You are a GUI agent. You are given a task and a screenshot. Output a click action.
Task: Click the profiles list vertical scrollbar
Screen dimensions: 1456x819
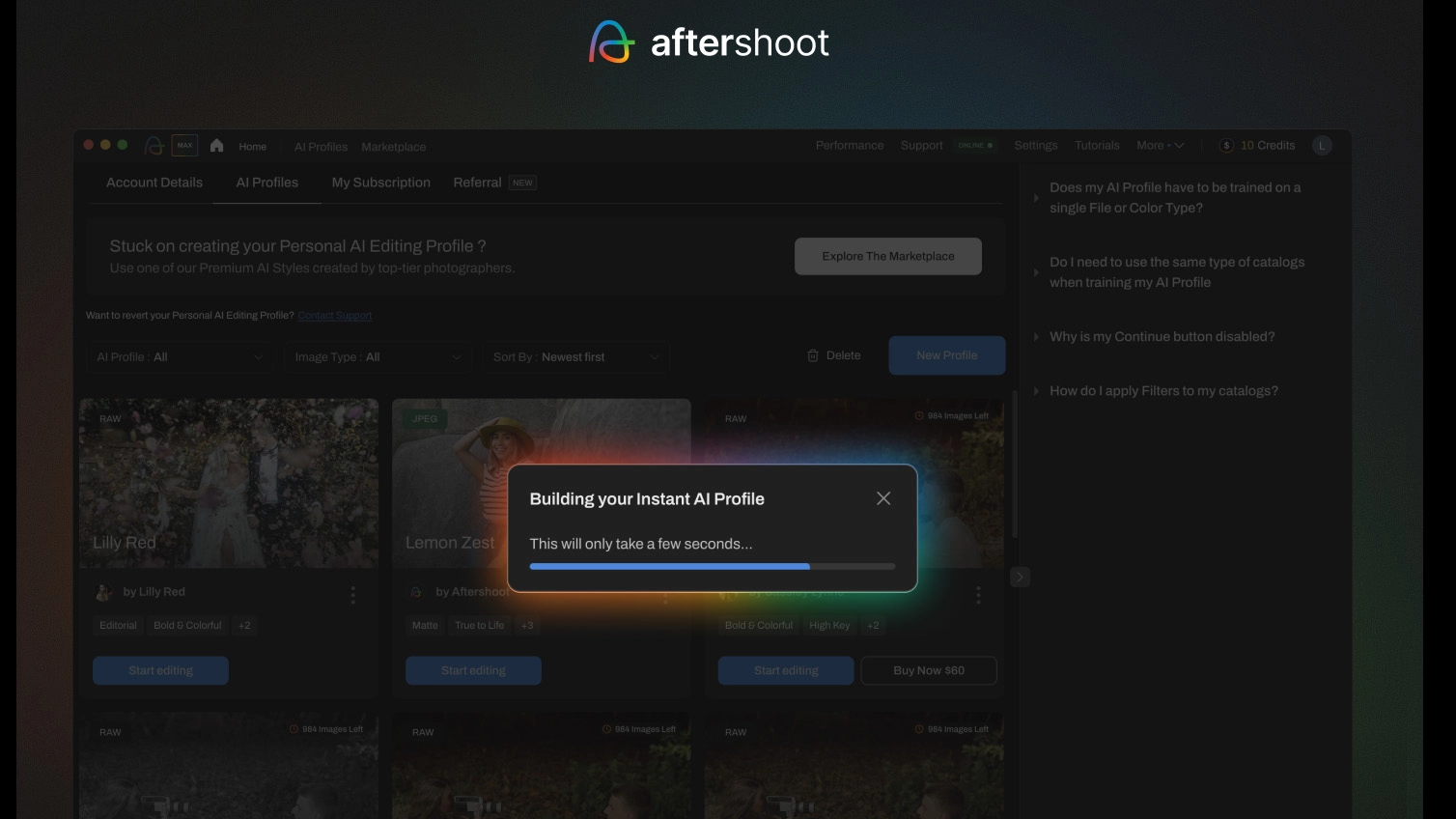(1014, 464)
